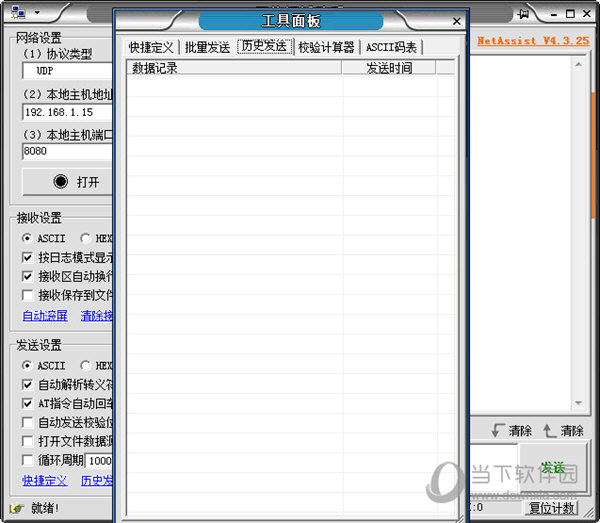
Task: Select ASCII radio in receive settings
Action: [x=27, y=239]
